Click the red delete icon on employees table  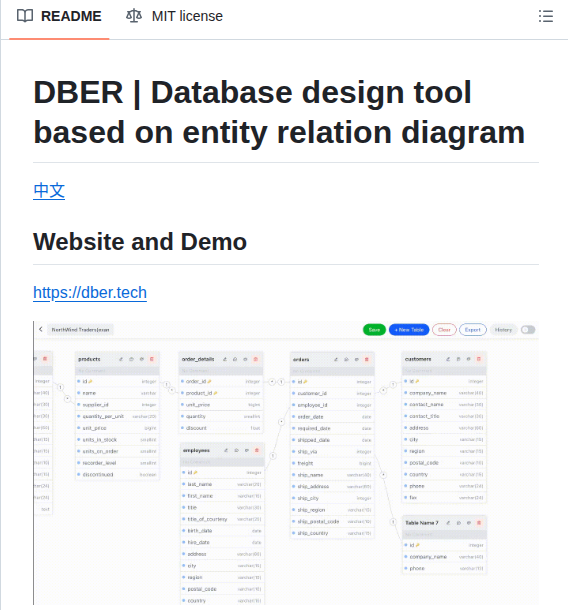point(257,450)
